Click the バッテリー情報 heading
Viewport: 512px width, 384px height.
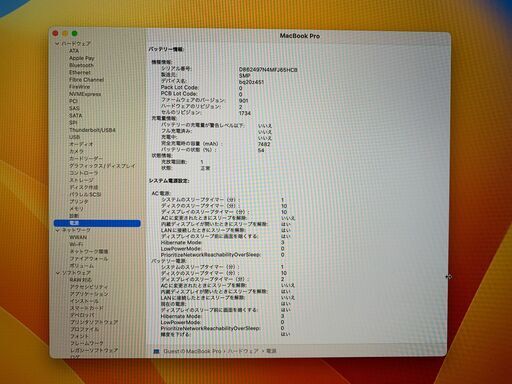point(166,49)
